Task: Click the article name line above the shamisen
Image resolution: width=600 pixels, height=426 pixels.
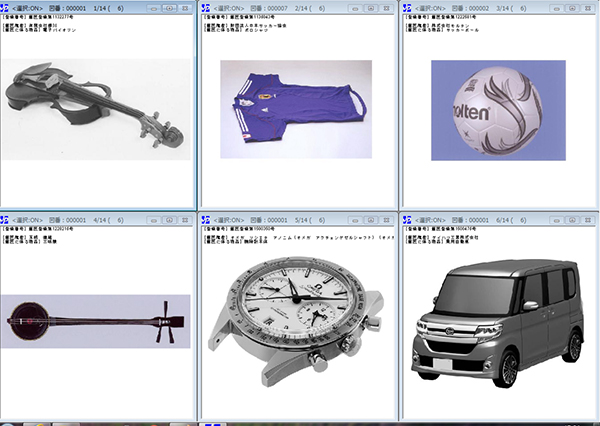Action: [29, 242]
